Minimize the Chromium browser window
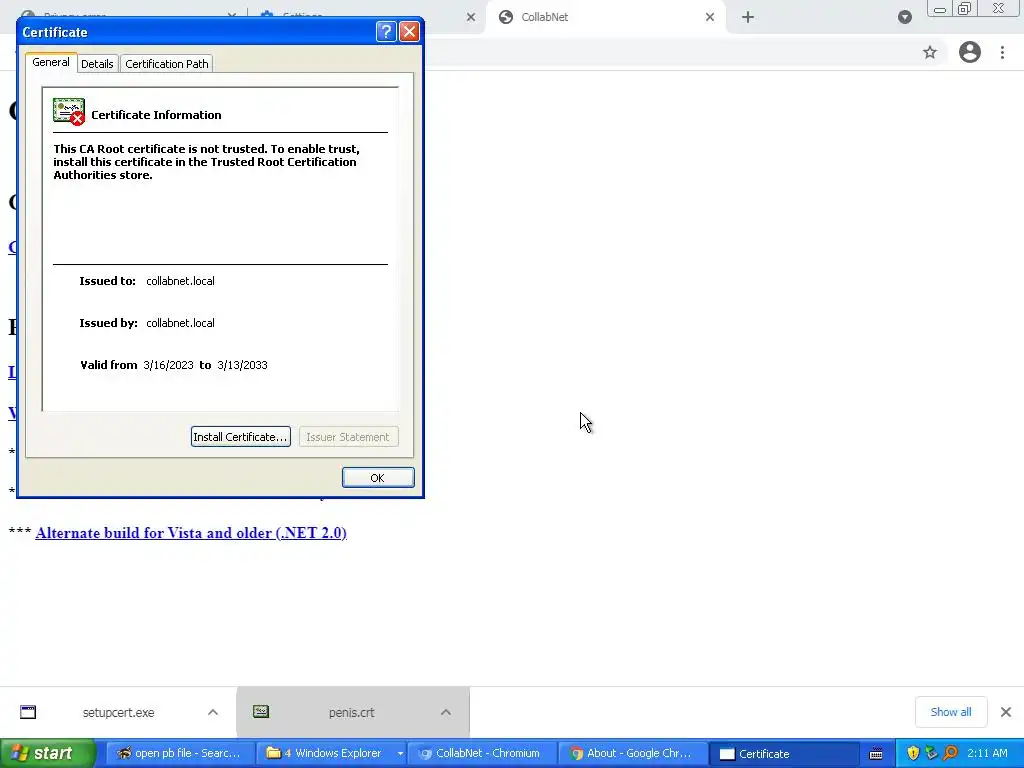This screenshot has height=768, width=1024. pos(940,9)
